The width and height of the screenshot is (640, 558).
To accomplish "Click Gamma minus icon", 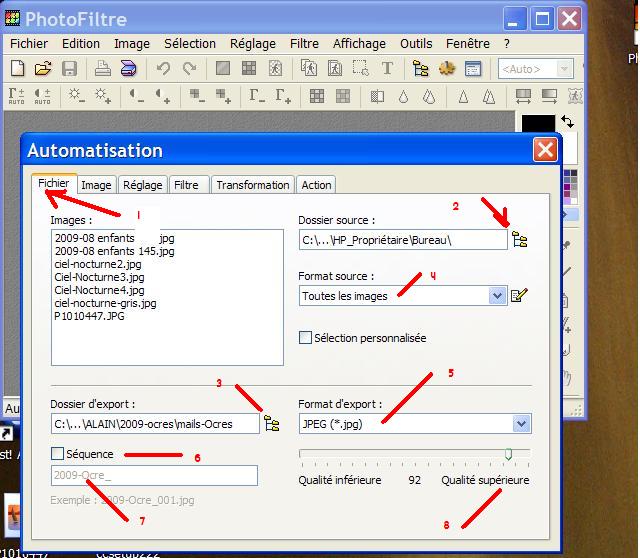I will (257, 96).
